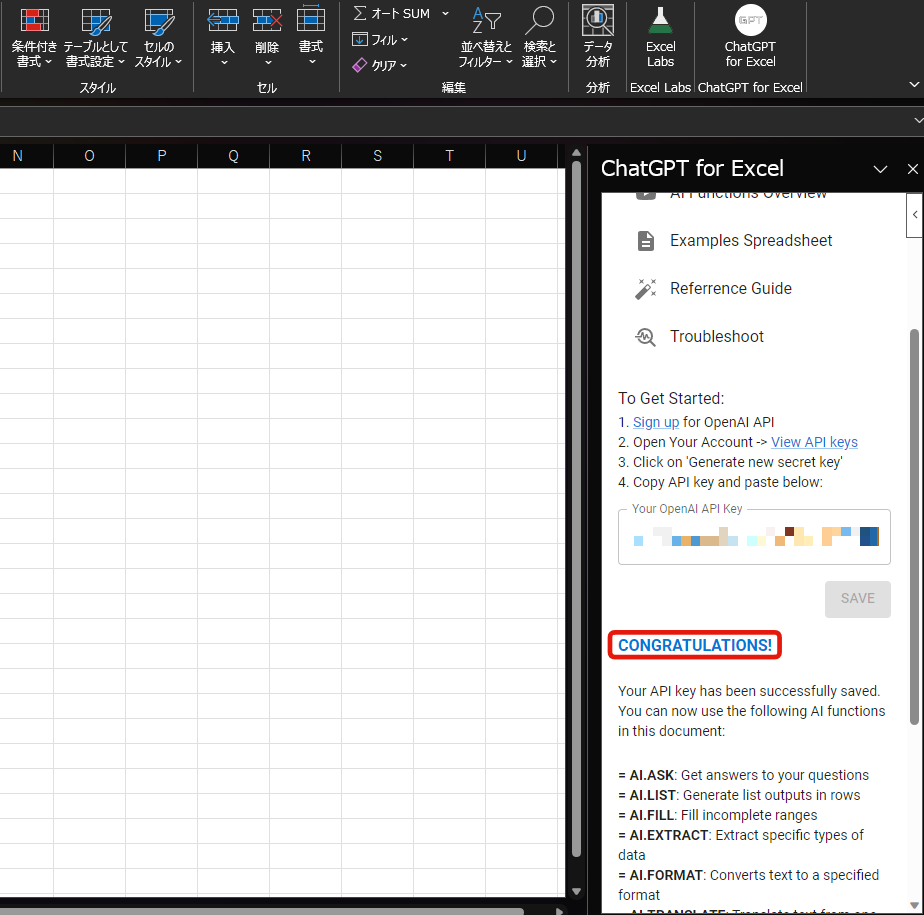Click the Examples Spreadsheet document icon
The width and height of the screenshot is (924, 915).
point(646,241)
